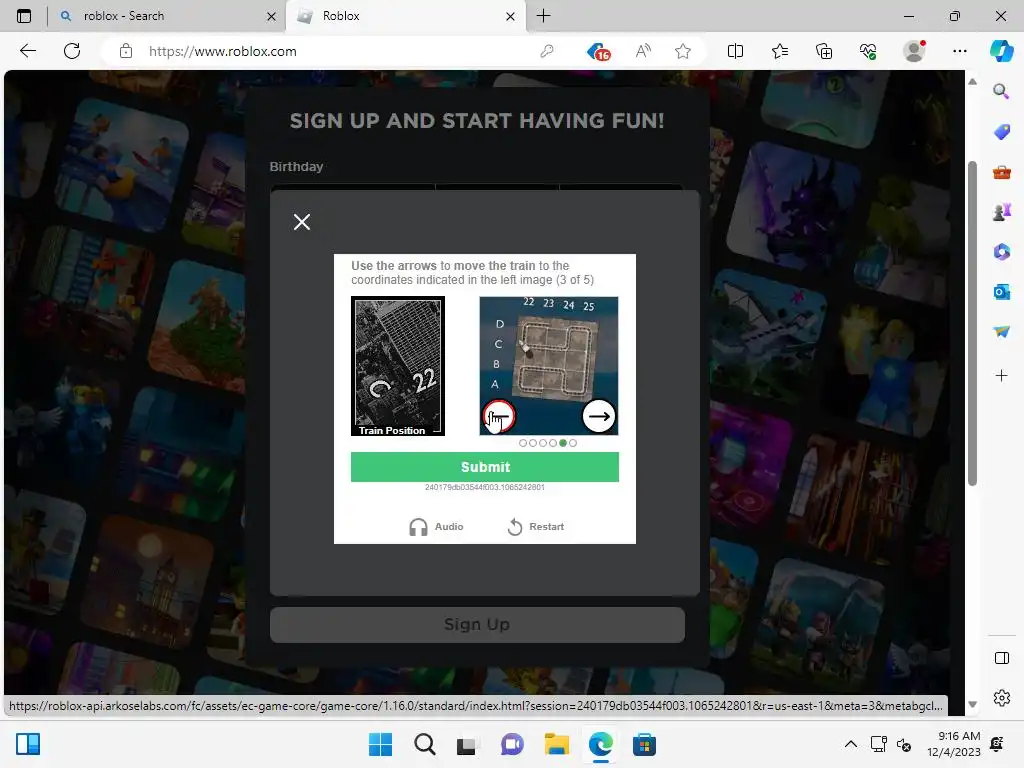View site information lock icon
The image size is (1024, 768).
[126, 51]
